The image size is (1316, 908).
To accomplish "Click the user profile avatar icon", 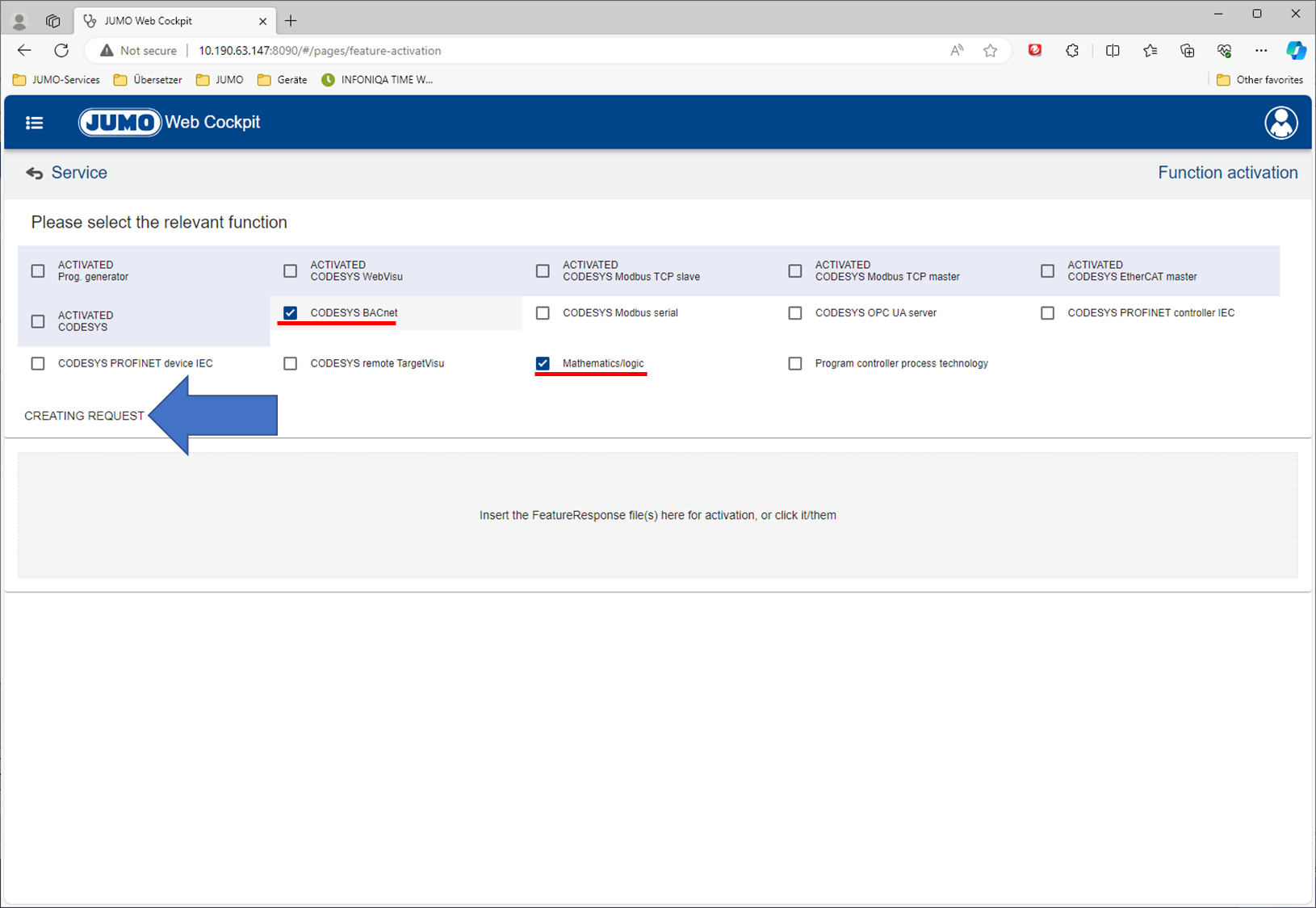I will (1280, 123).
